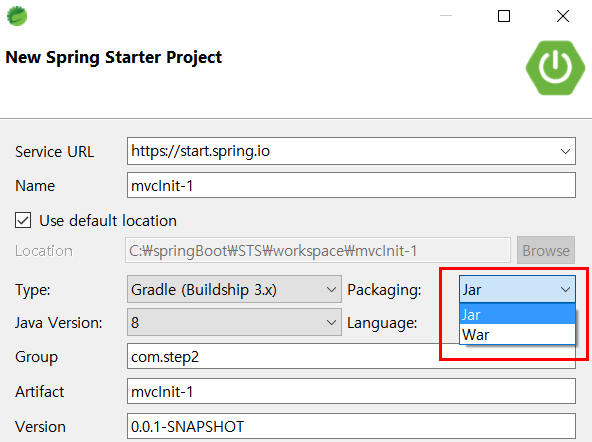Viewport: 592px width, 442px height.
Task: Choose War from the Packaging list
Action: coord(517,335)
